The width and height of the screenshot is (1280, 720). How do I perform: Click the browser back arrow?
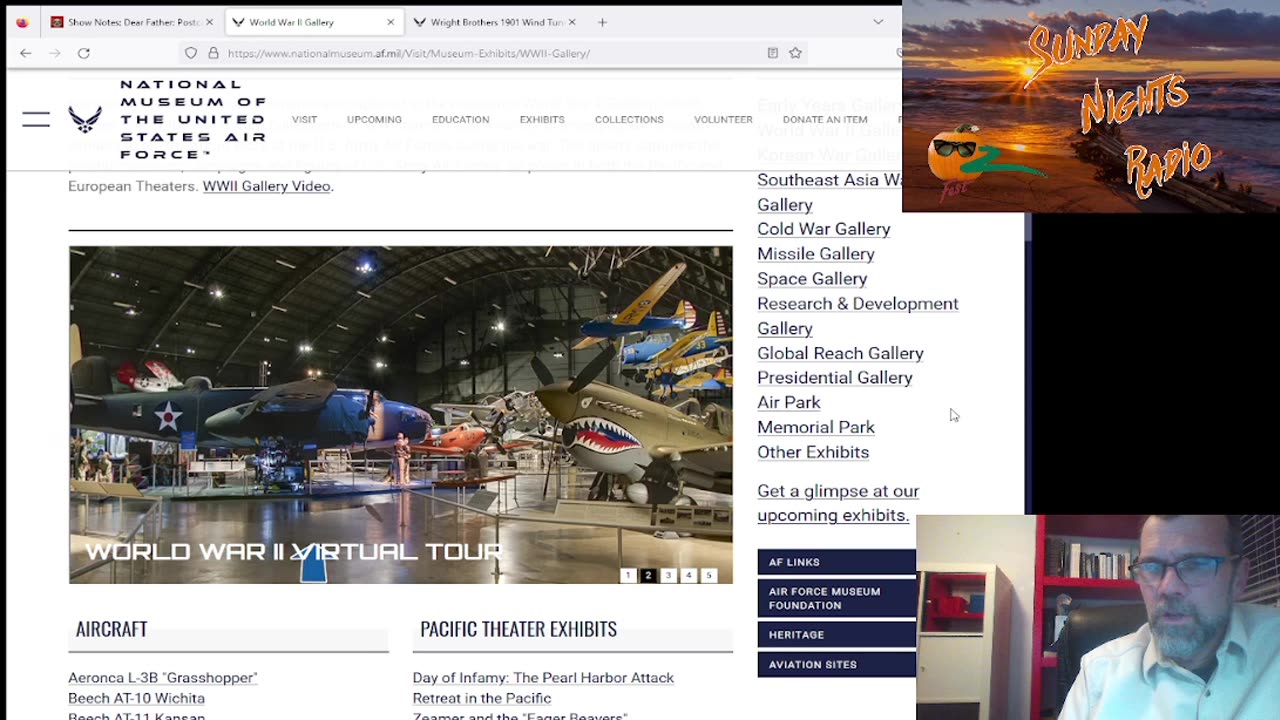(26, 53)
